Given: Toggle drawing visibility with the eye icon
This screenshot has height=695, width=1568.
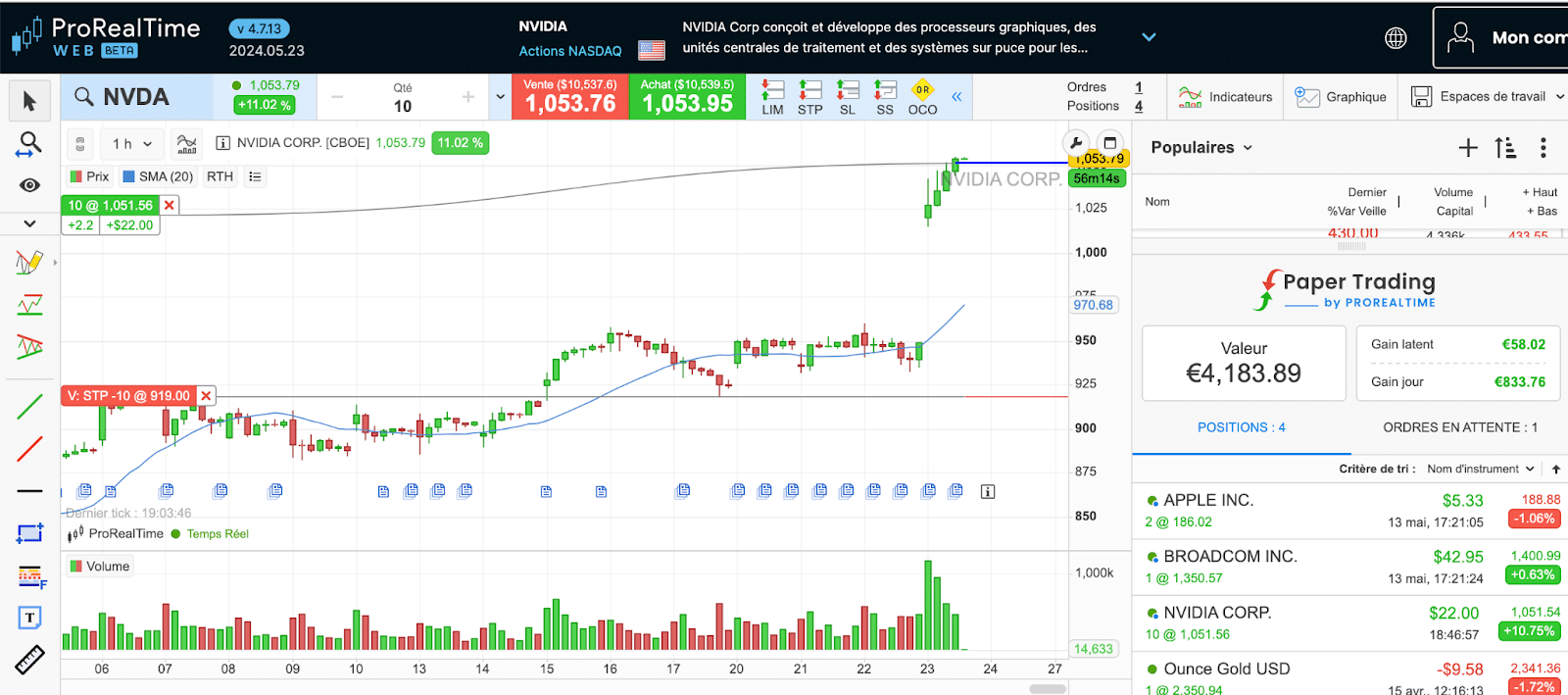Looking at the screenshot, I should [29, 185].
